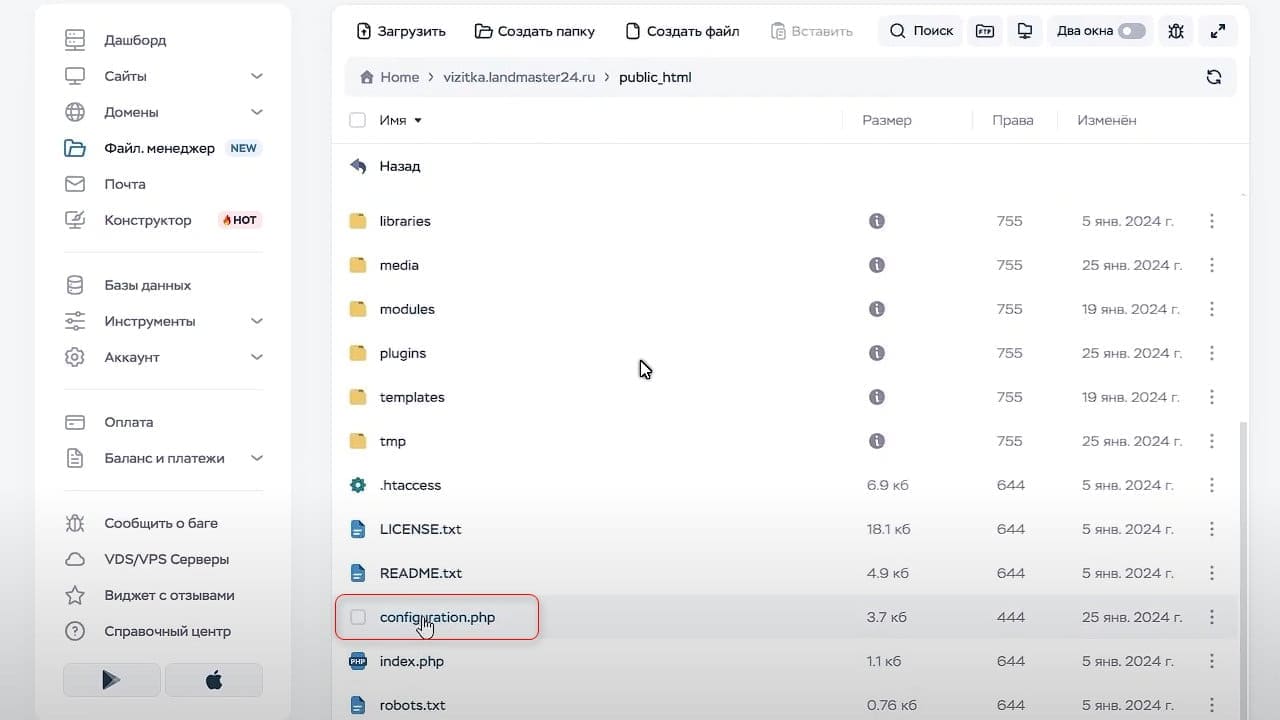
Task: Click the Вставить button
Action: click(x=812, y=31)
